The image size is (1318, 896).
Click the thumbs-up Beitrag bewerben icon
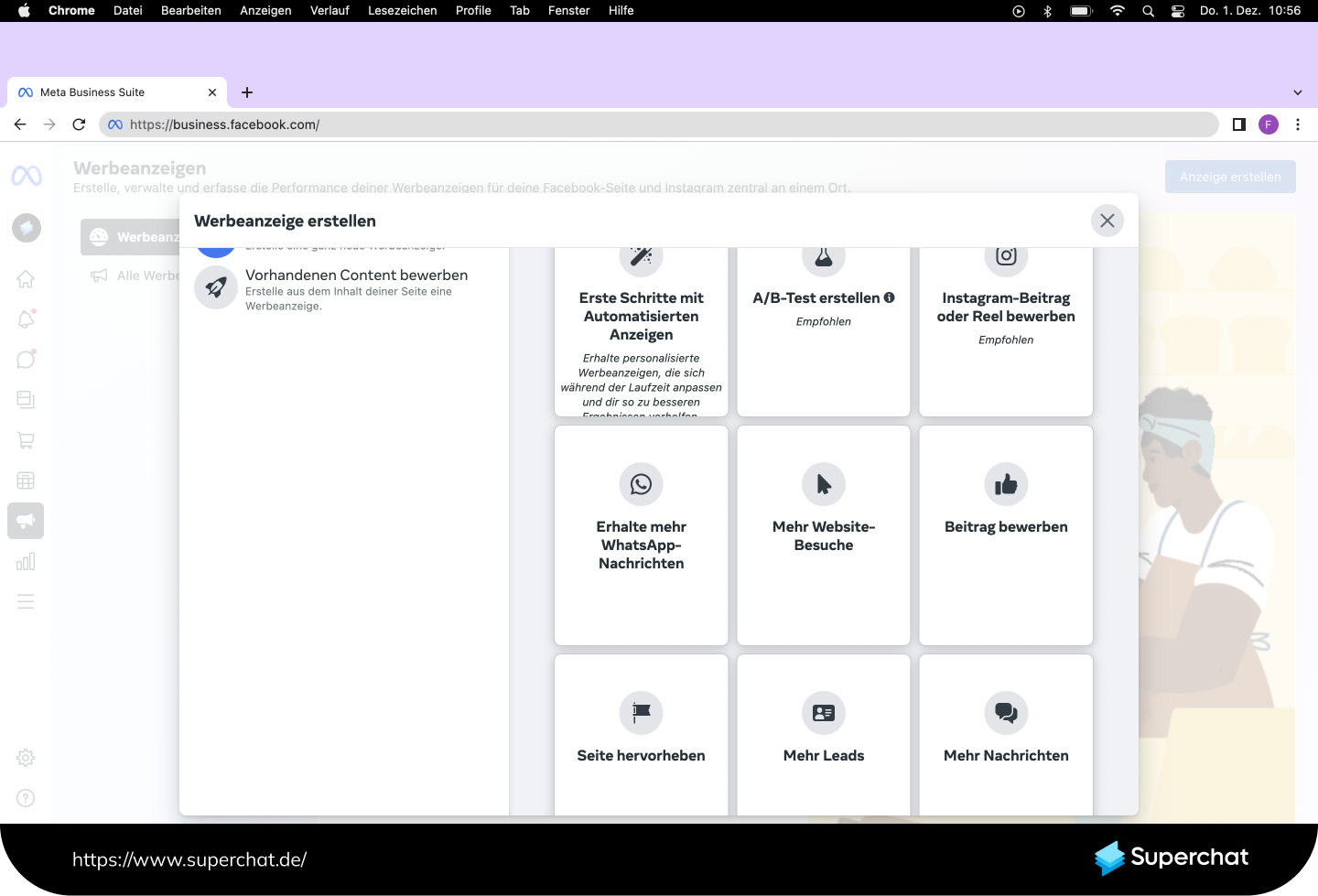click(1006, 484)
